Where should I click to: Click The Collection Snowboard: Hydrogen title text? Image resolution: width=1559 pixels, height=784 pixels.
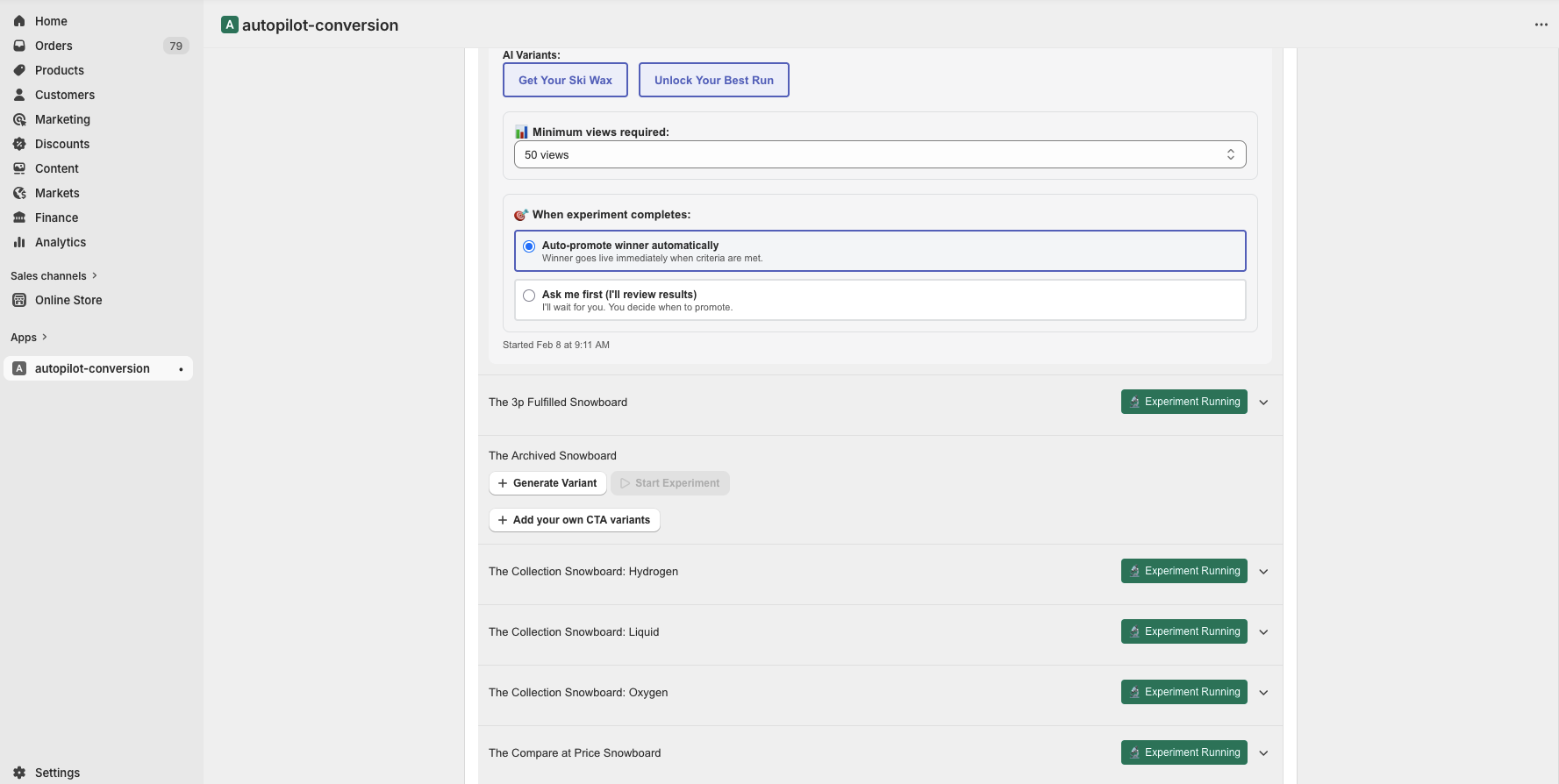(x=583, y=572)
